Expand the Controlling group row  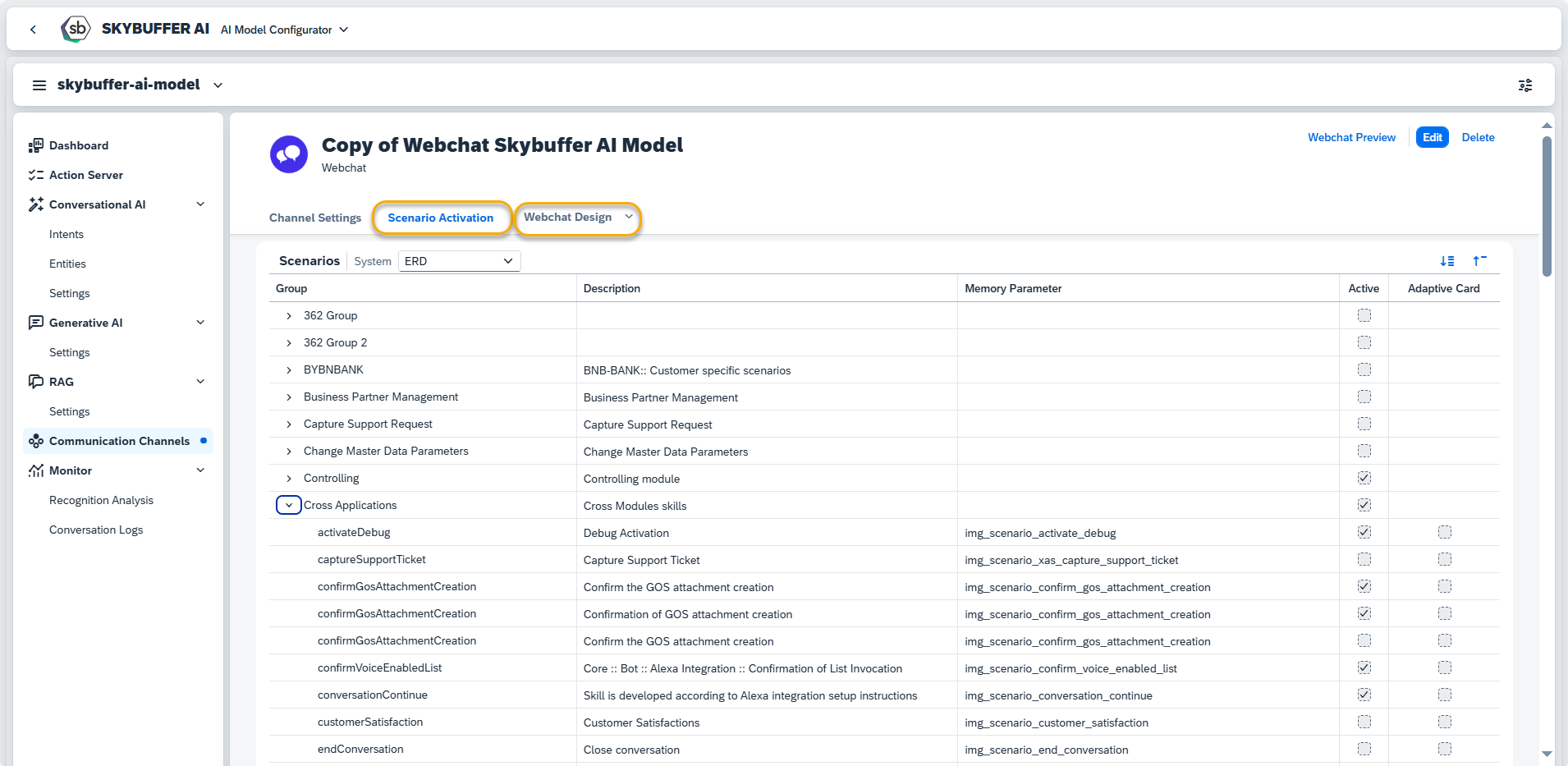point(289,478)
